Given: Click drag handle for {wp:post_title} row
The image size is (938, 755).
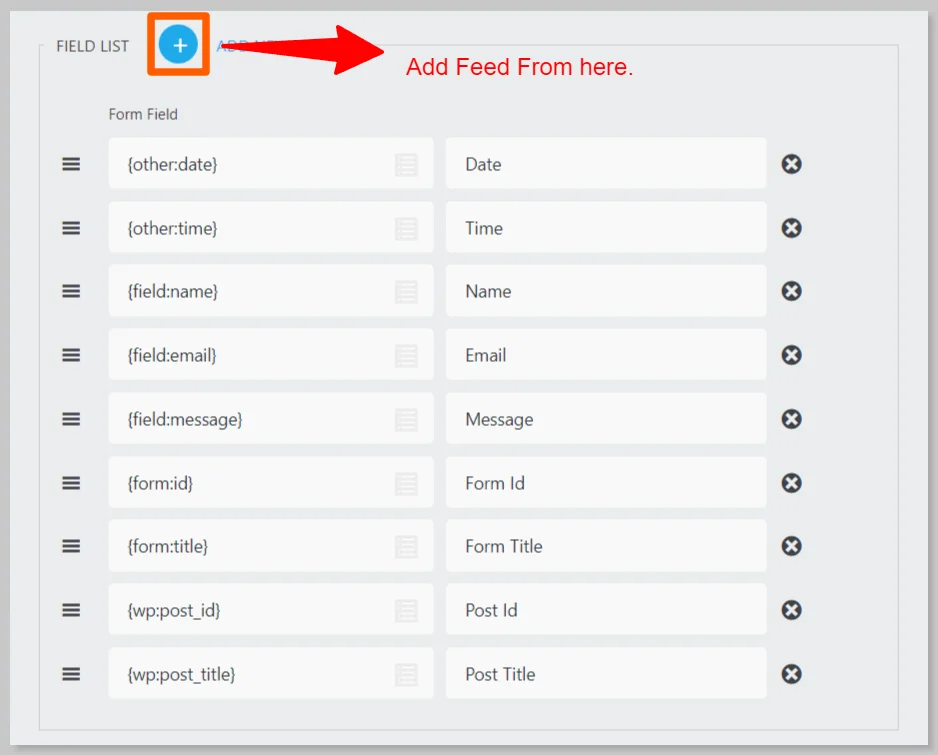Looking at the screenshot, I should 71,674.
